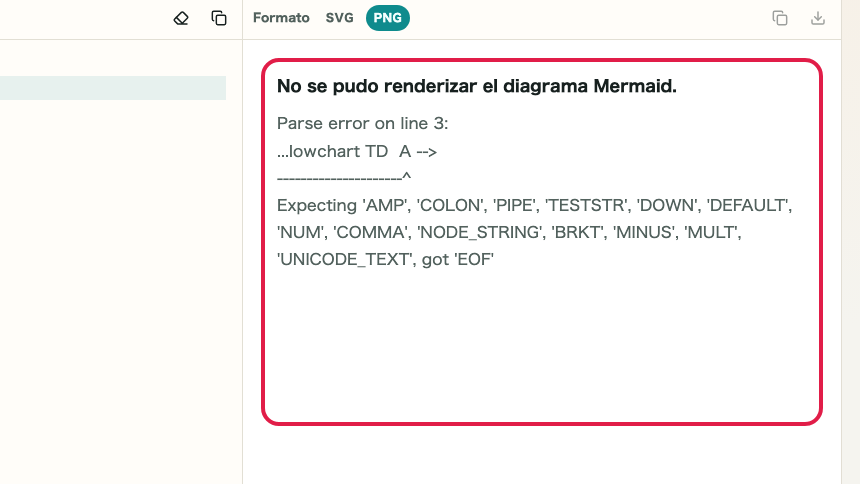Click the '...lowchart TD A -->' error line
860x484 pixels.
(357, 151)
